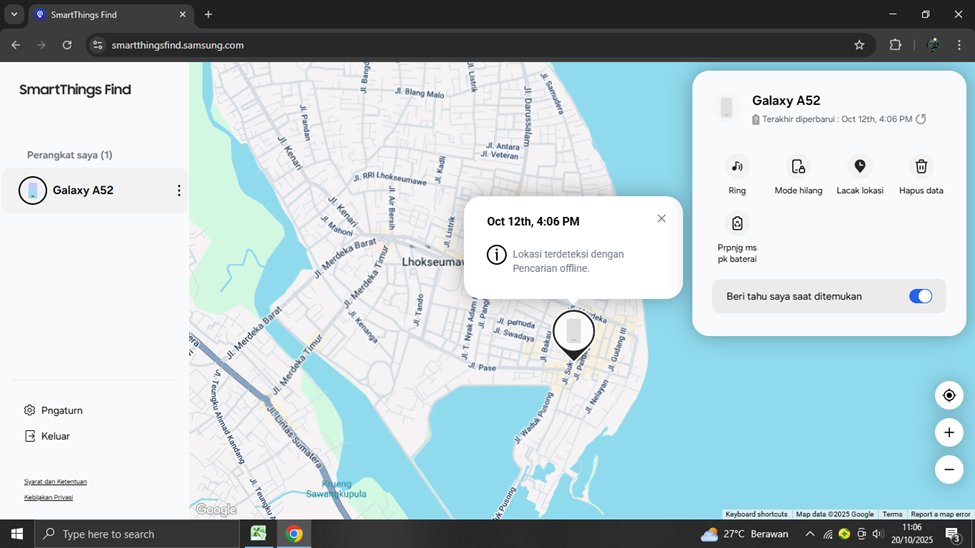The height and width of the screenshot is (548, 975).
Task: Open a new browser tab
Action: click(x=208, y=14)
